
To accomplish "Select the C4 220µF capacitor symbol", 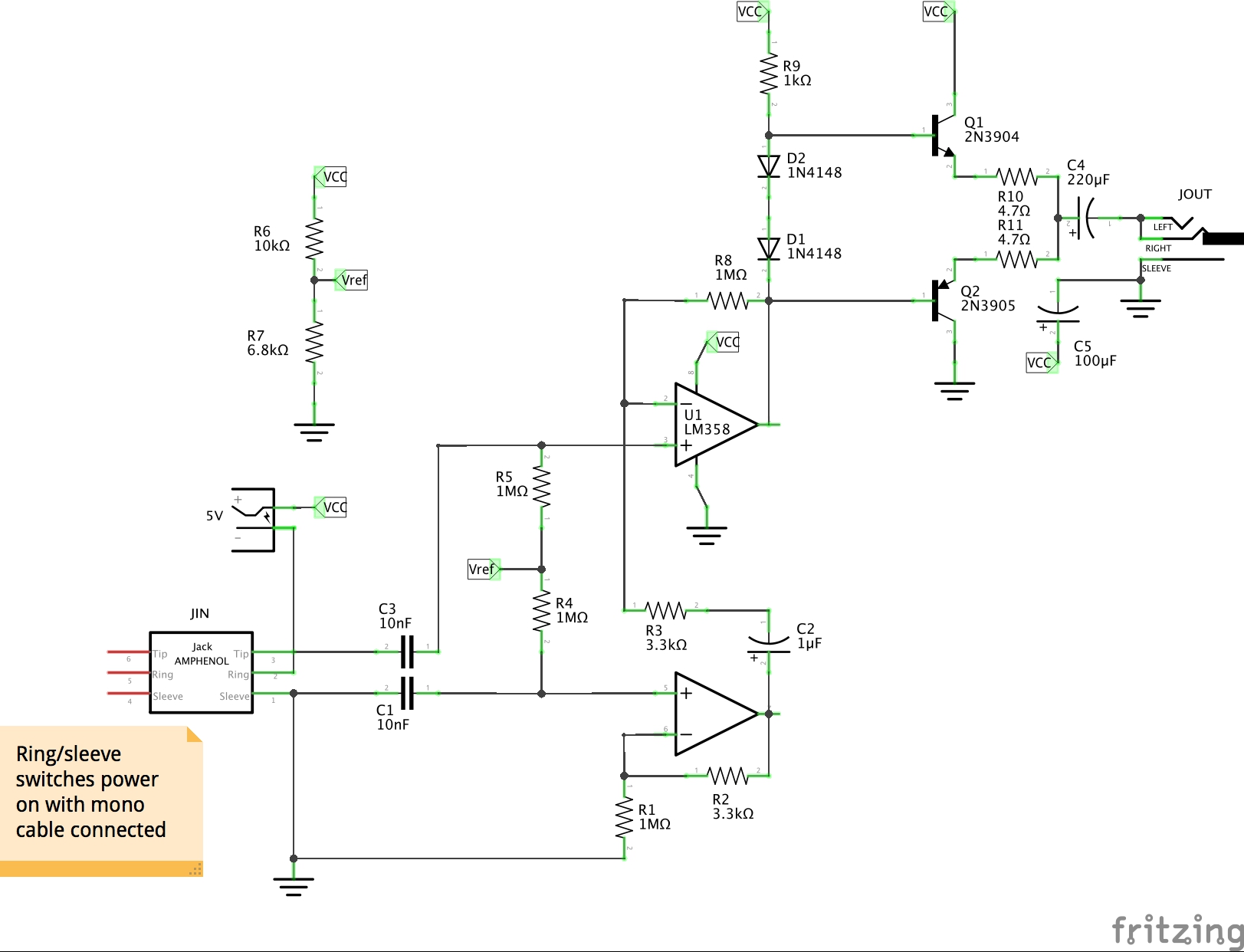I will coord(1085,218).
